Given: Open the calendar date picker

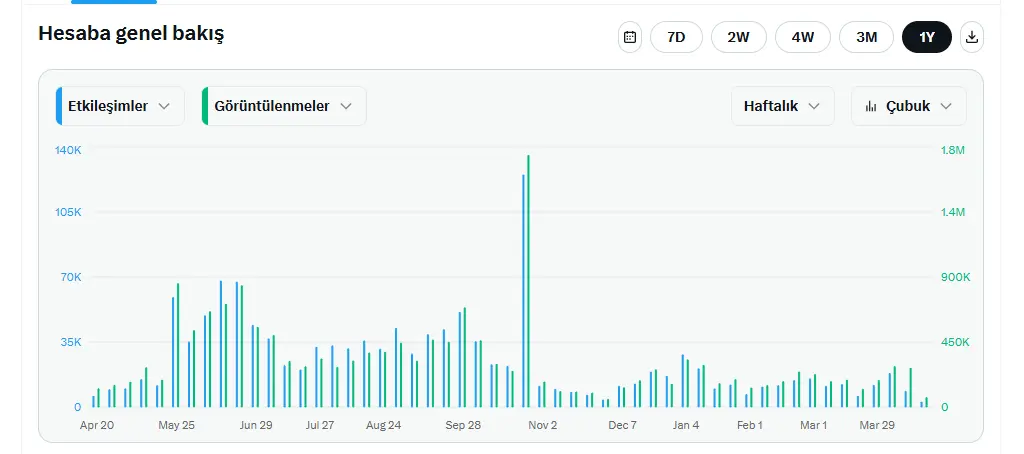Looking at the screenshot, I should [630, 37].
